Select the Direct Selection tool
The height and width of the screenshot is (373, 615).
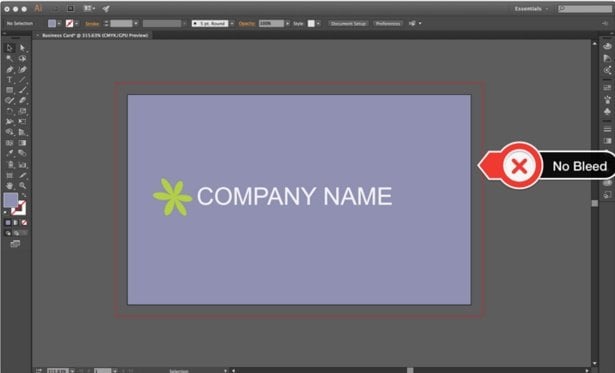22,48
